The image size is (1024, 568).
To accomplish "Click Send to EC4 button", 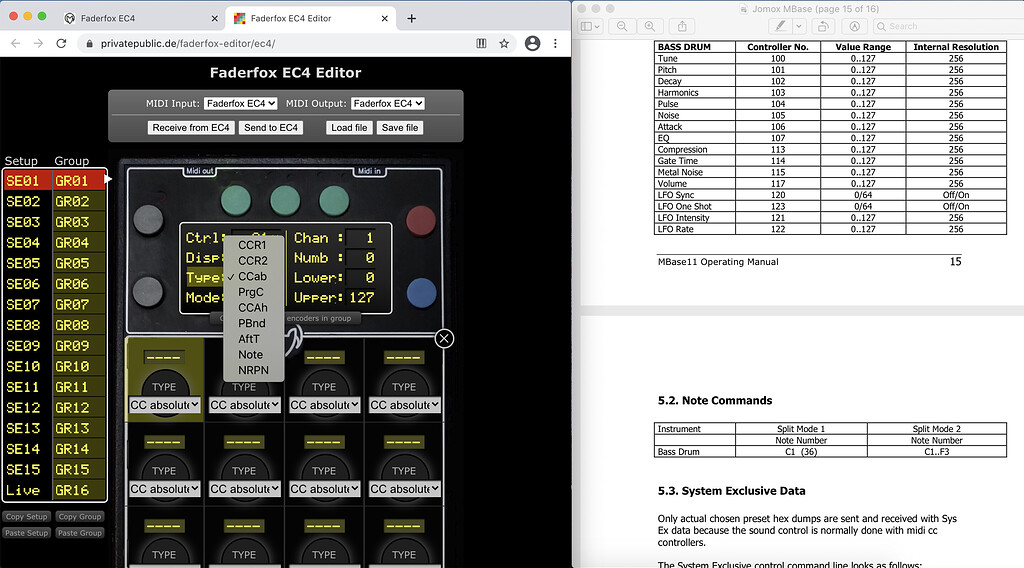I will click(271, 127).
